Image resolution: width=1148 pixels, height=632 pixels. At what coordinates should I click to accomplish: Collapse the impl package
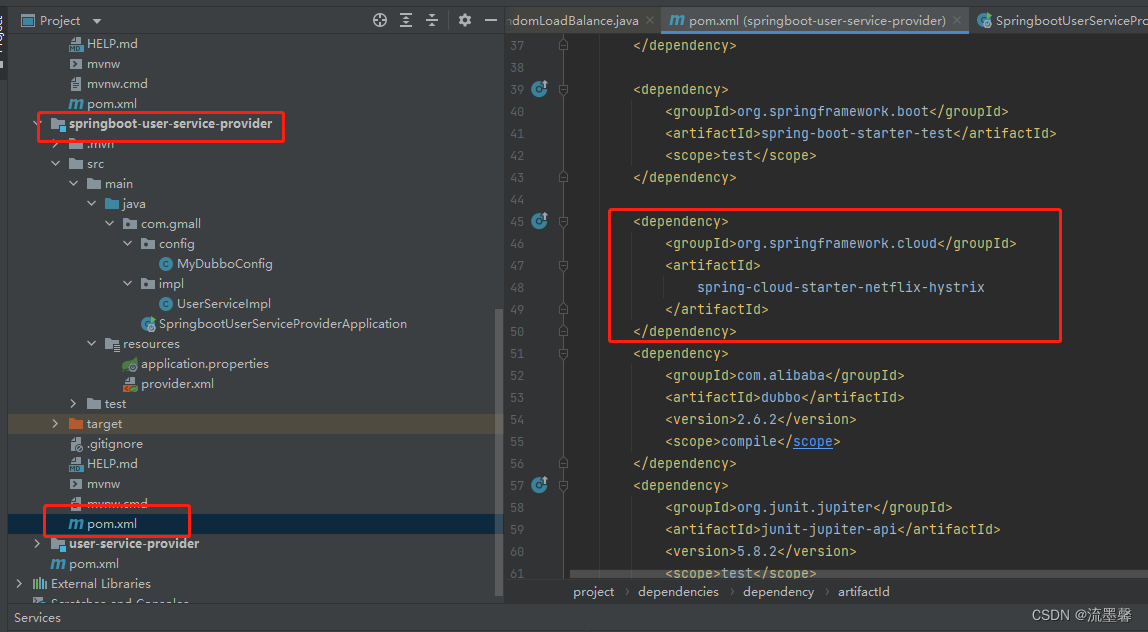pyautogui.click(x=127, y=283)
